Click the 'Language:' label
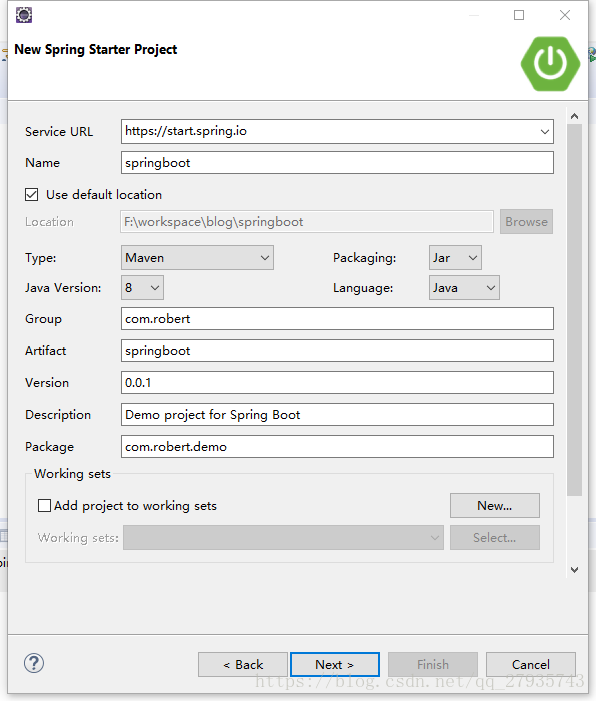Viewport: 596px width, 701px height. pyautogui.click(x=363, y=288)
